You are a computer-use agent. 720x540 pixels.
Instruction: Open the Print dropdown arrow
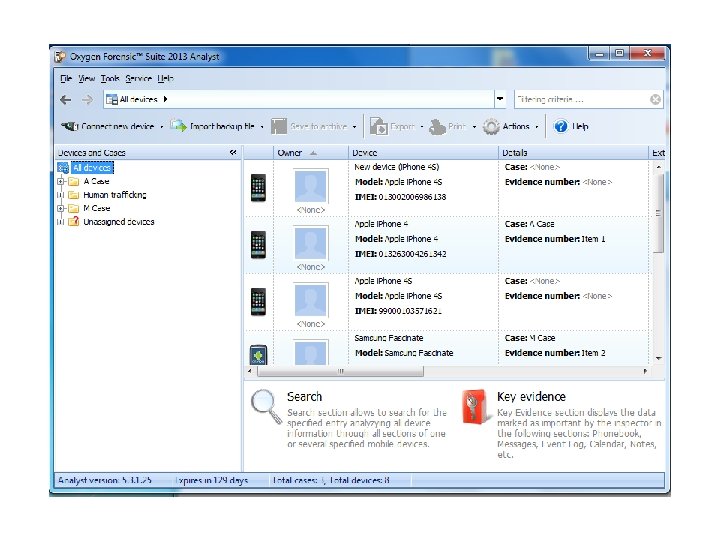pyautogui.click(x=474, y=127)
